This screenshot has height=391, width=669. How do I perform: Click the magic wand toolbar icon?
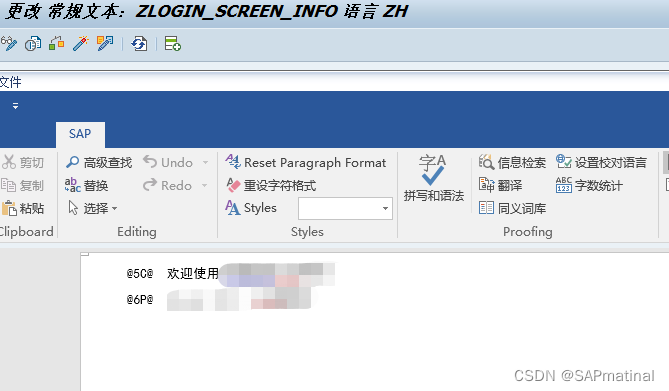tap(80, 43)
